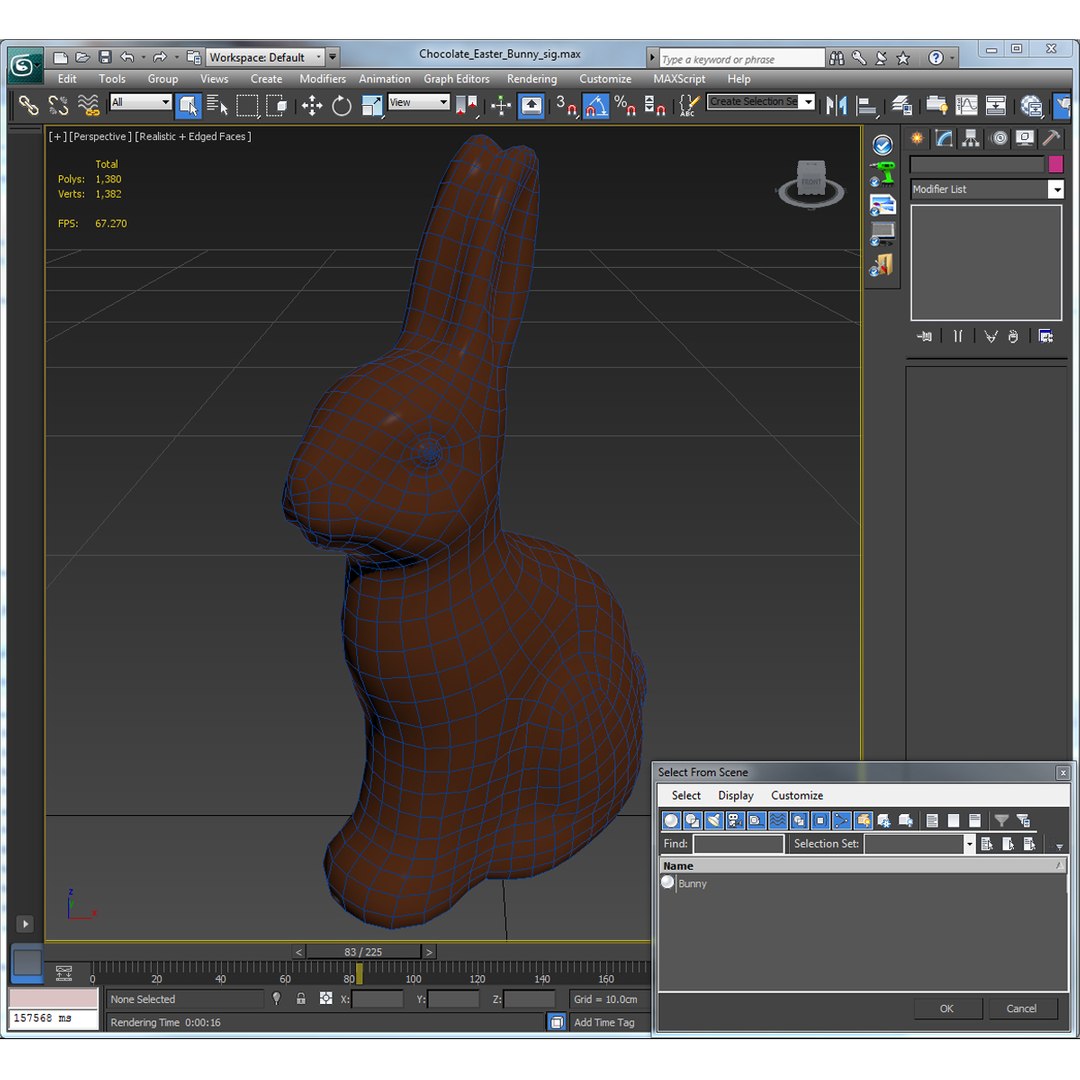Click the Realistic + Edged Faces viewport label
Viewport: 1080px width, 1080px height.
click(193, 136)
